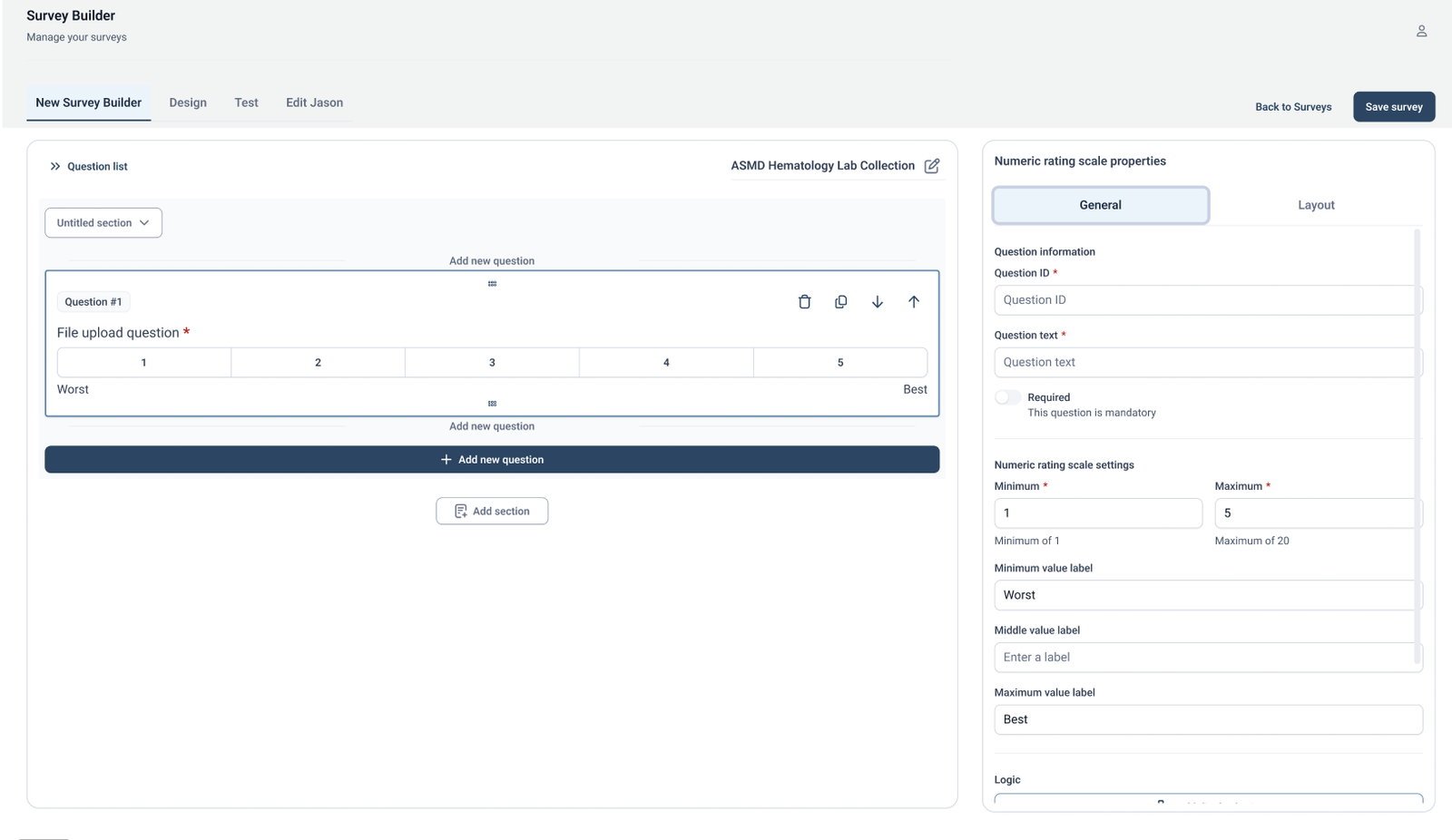Open user profile icon at top right
1452x840 pixels.
coord(1422,31)
